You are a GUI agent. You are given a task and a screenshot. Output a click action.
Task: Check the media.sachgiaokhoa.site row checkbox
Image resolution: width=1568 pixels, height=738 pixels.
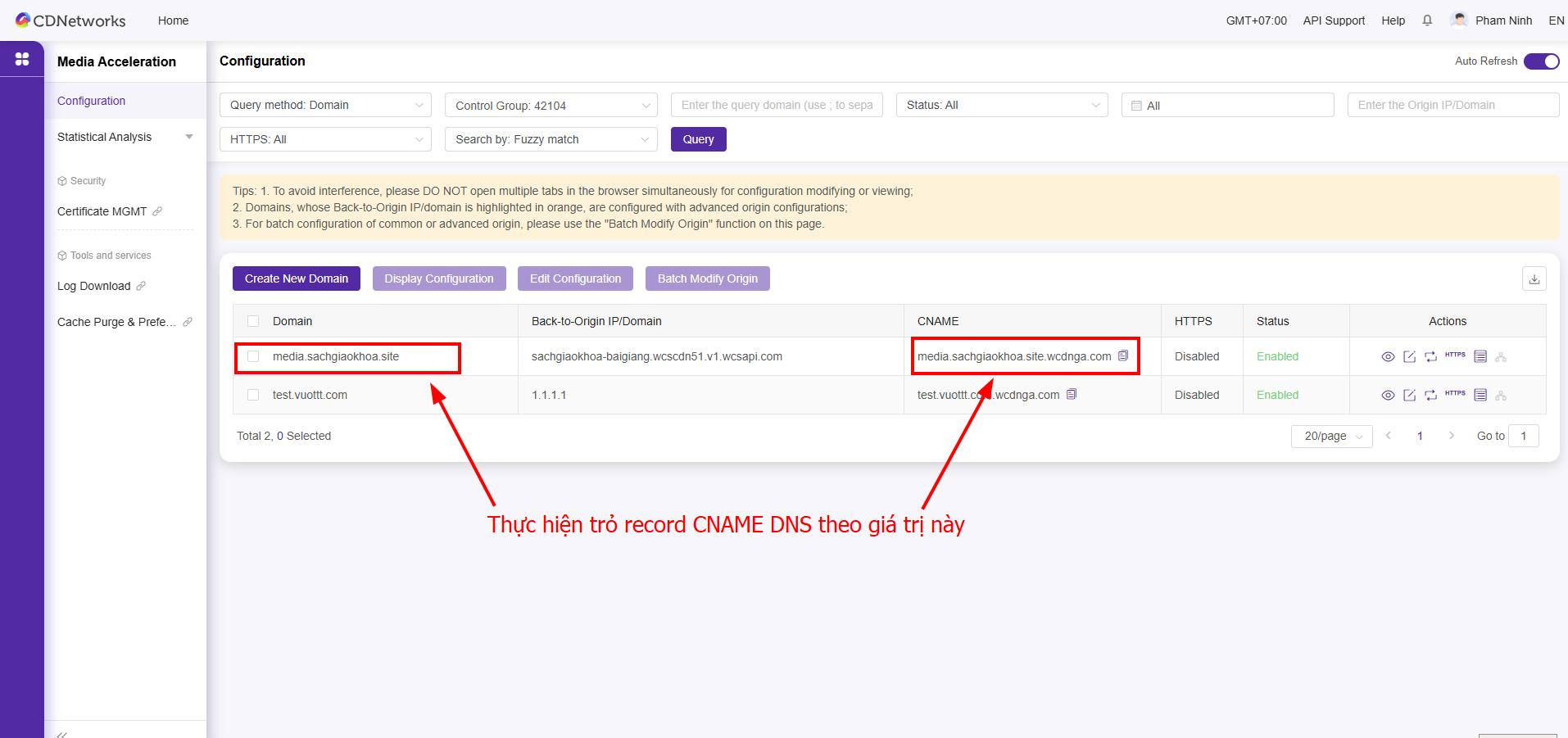click(253, 356)
